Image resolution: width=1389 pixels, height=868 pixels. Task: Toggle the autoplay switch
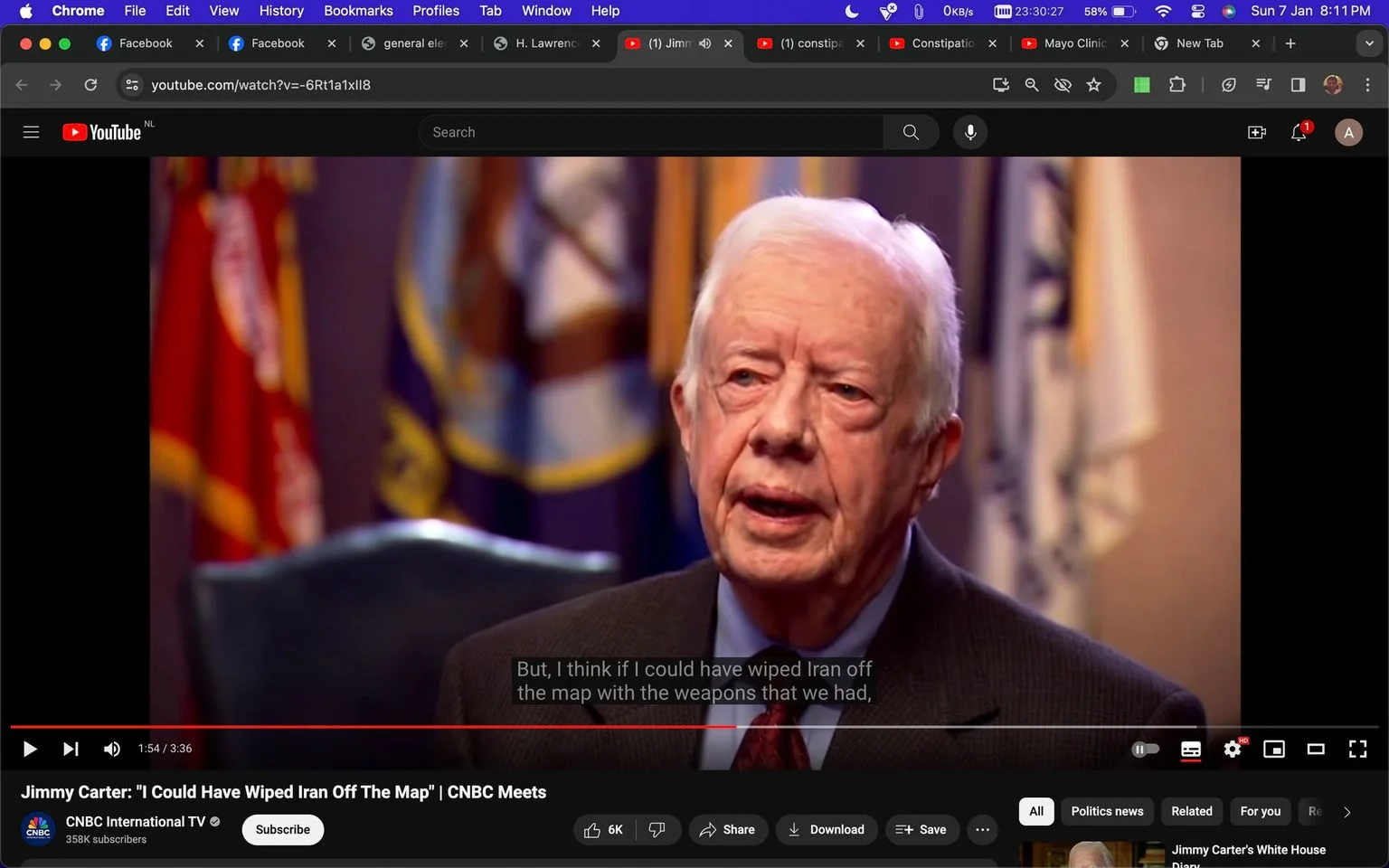1146,749
